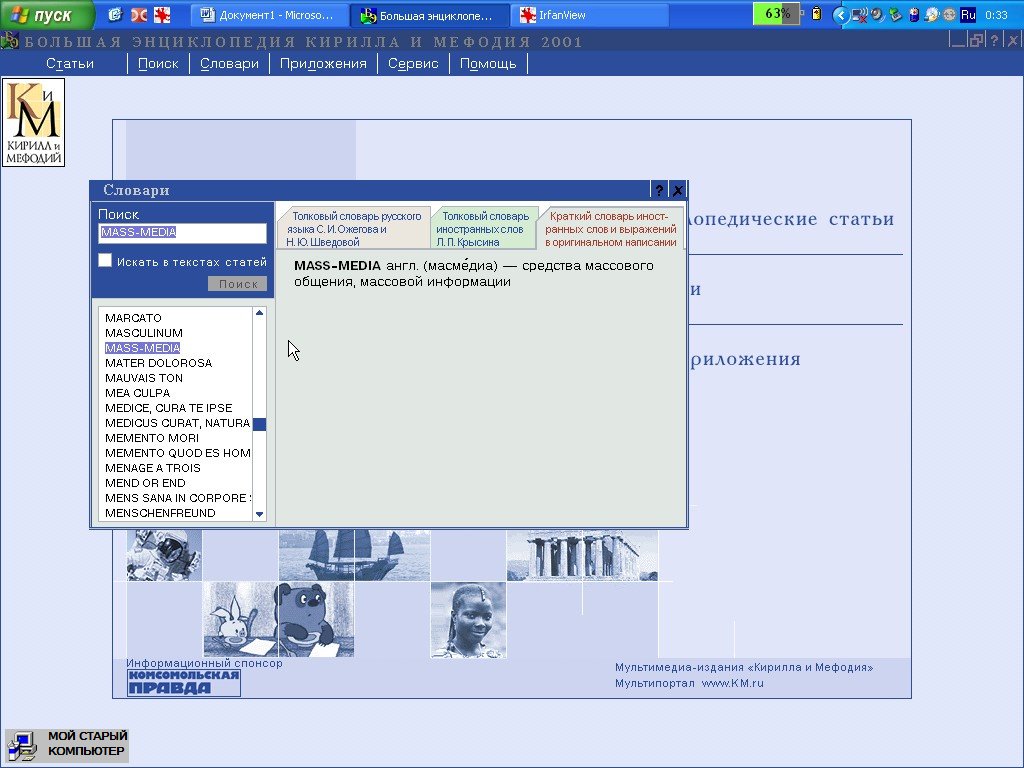Click the word list scrollbar thumb

[x=259, y=424]
